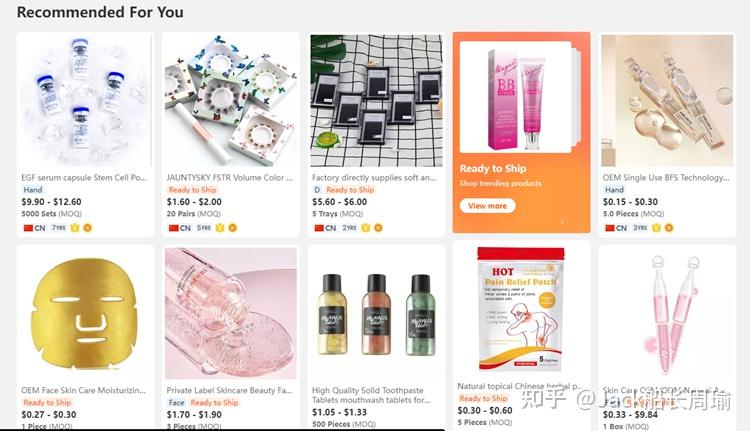Click the gold coin badge under OEM Single Use listing
750x431 pixels.
[669, 228]
